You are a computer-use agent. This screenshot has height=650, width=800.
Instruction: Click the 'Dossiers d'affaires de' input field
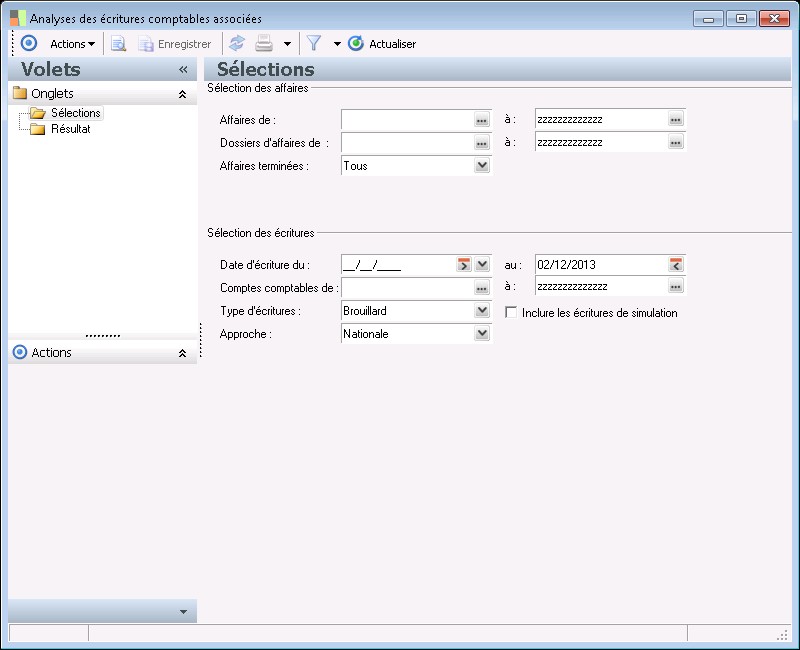click(406, 142)
